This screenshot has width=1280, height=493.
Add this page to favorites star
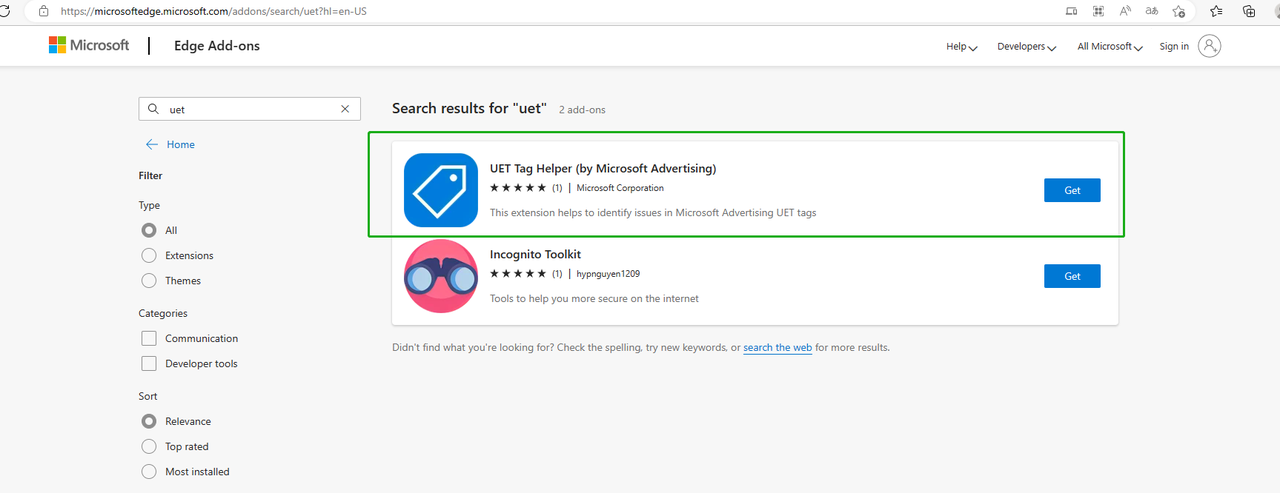[1179, 11]
